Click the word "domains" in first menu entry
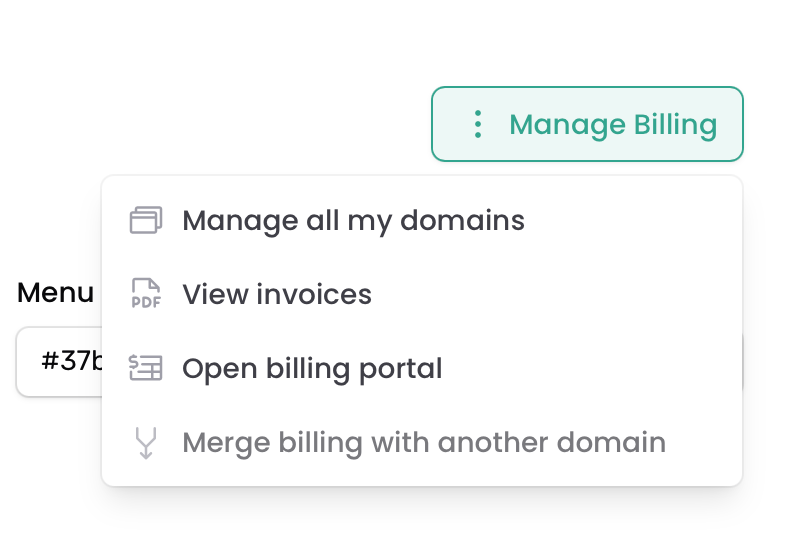The width and height of the screenshot is (788, 538). (462, 221)
